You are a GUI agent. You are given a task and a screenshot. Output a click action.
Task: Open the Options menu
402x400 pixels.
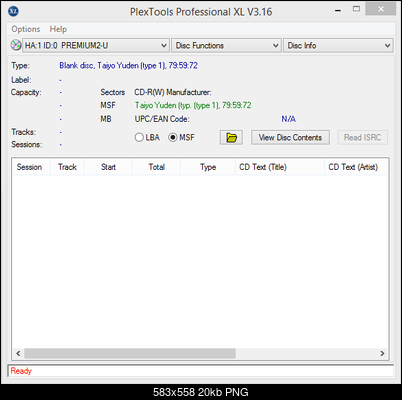point(26,29)
